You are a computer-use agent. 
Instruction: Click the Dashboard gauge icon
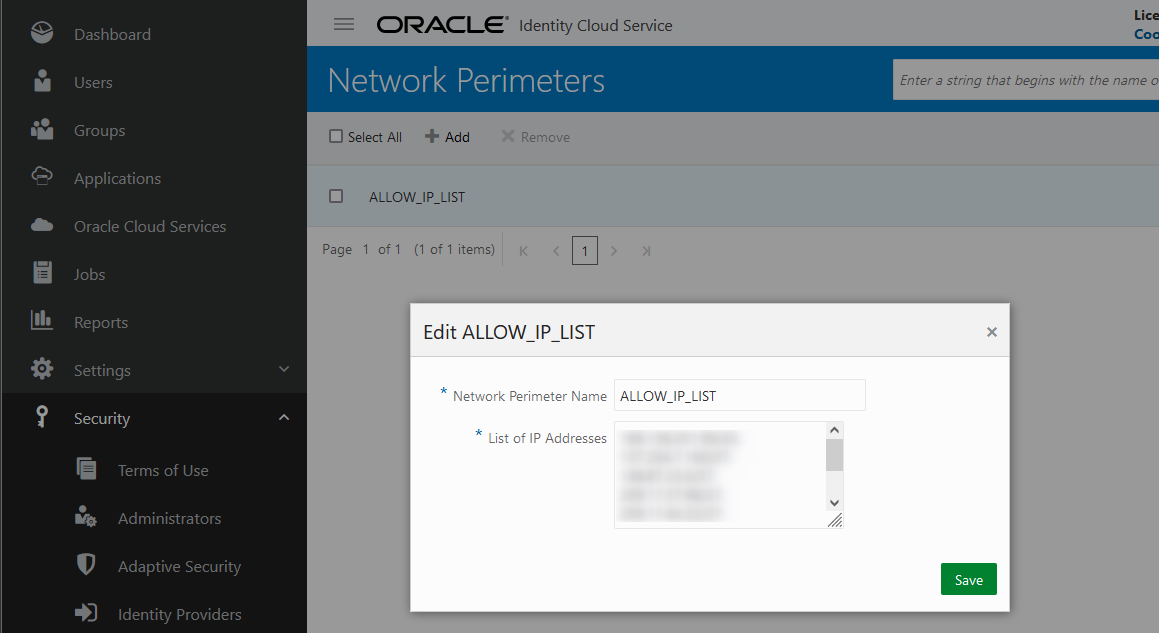(x=42, y=33)
